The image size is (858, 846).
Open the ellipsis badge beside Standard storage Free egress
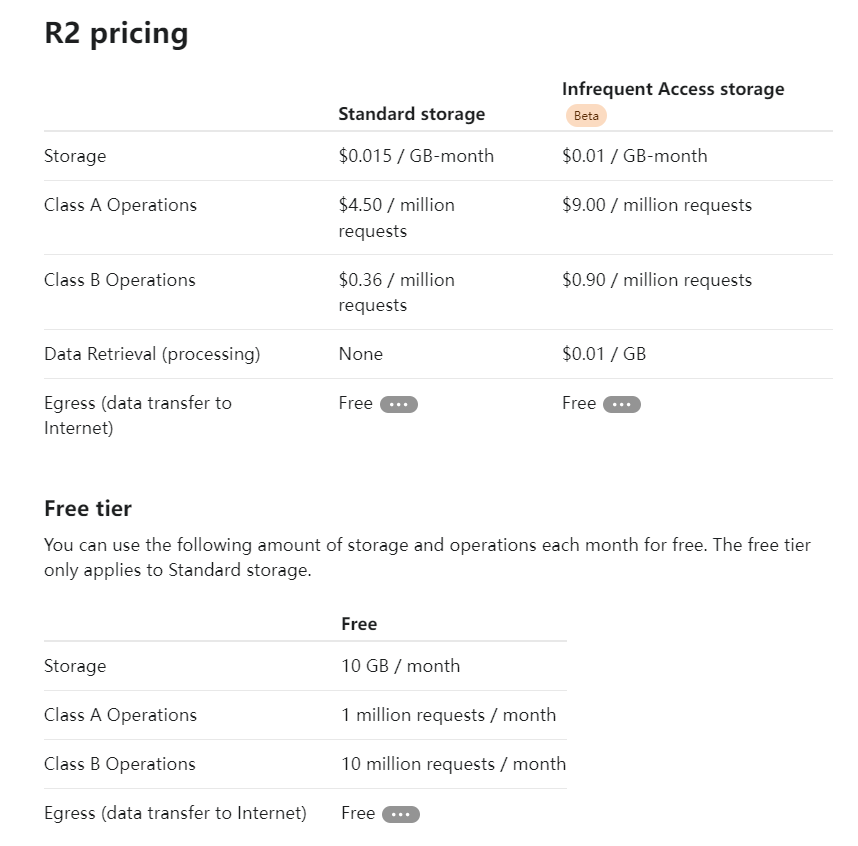(399, 404)
